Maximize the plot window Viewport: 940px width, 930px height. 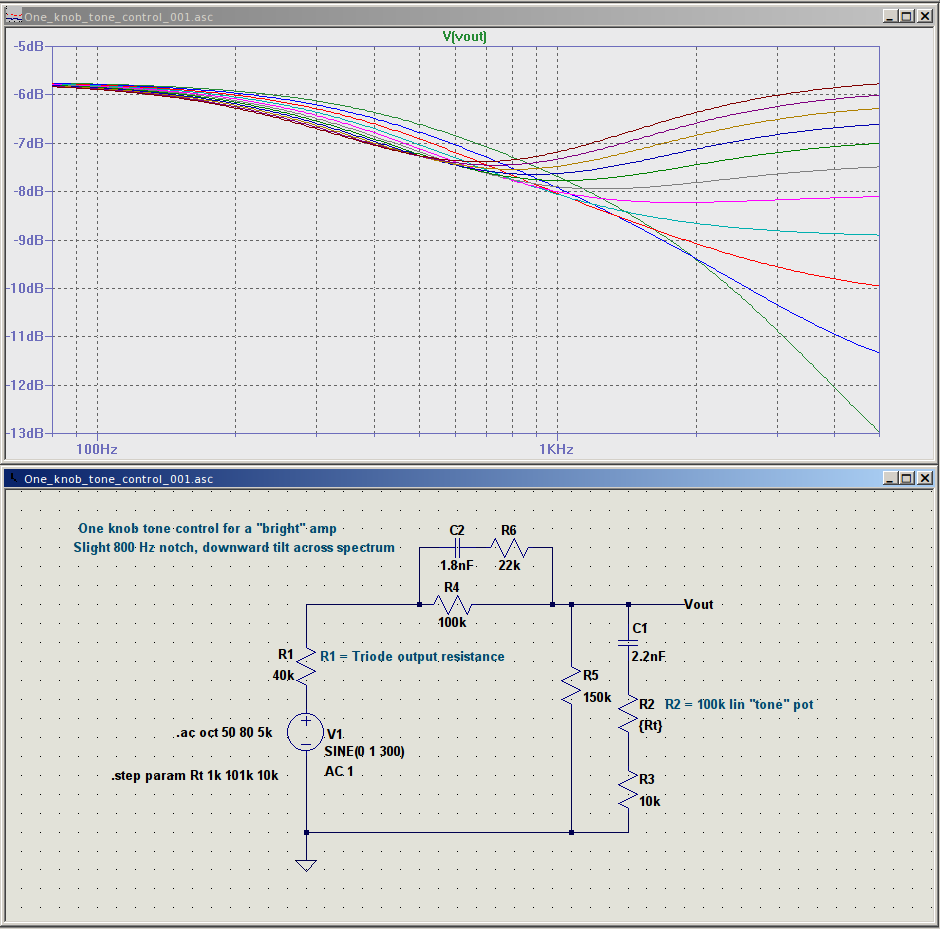click(x=907, y=17)
